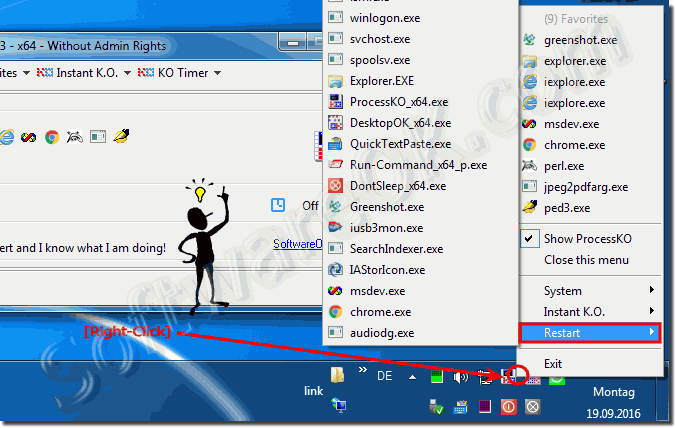Image resolution: width=676 pixels, height=428 pixels.
Task: Open the Restart submenu entry
Action: [591, 333]
